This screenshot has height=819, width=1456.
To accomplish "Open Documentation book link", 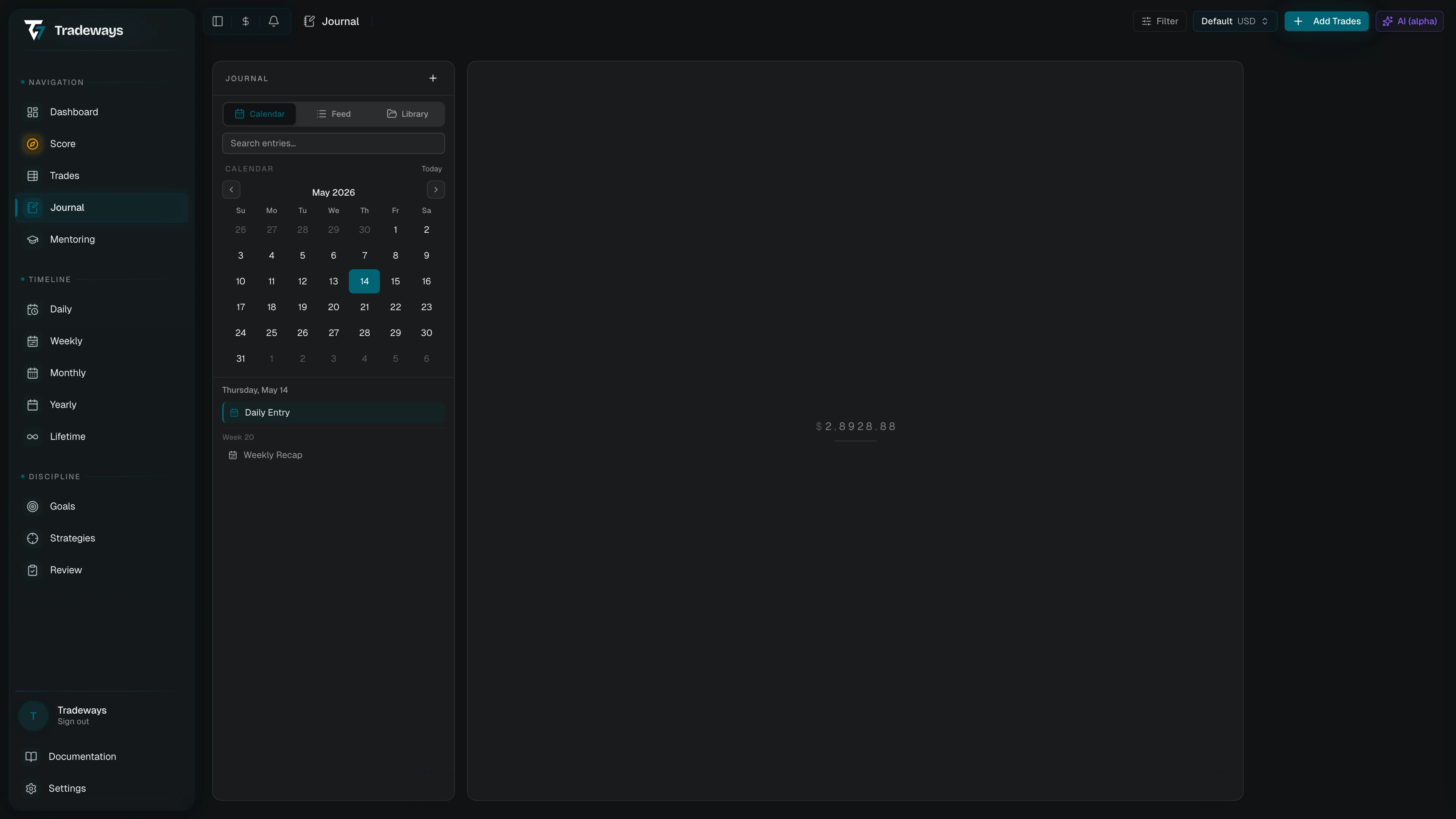I will (x=102, y=756).
